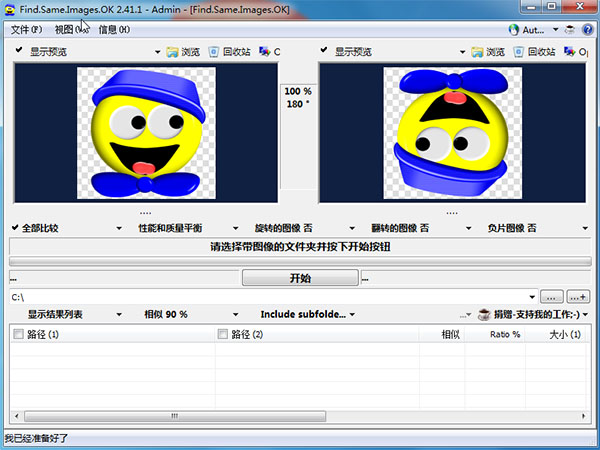Click the left panel 浏览 folder icon

point(173,51)
